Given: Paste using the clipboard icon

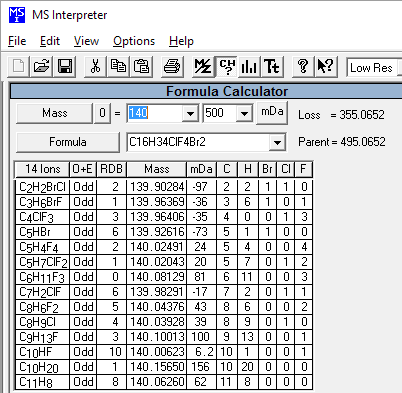Looking at the screenshot, I should pos(141,66).
